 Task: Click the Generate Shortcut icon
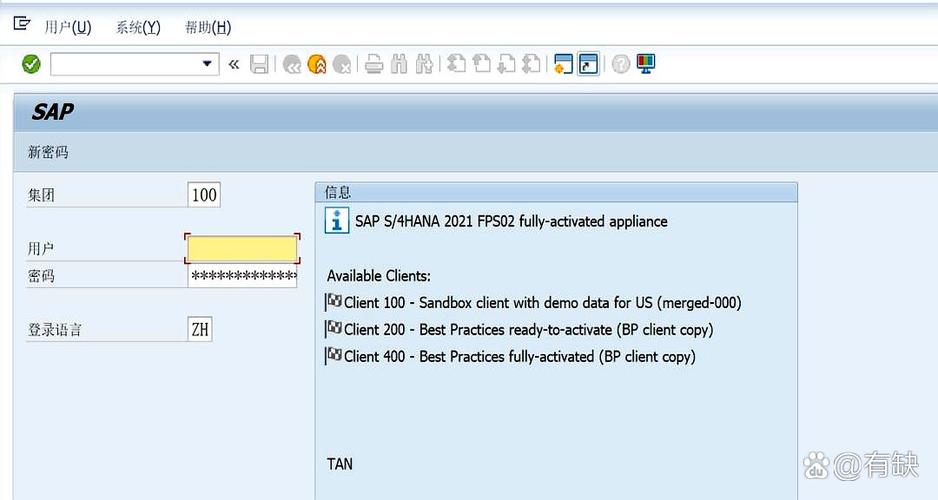[588, 63]
